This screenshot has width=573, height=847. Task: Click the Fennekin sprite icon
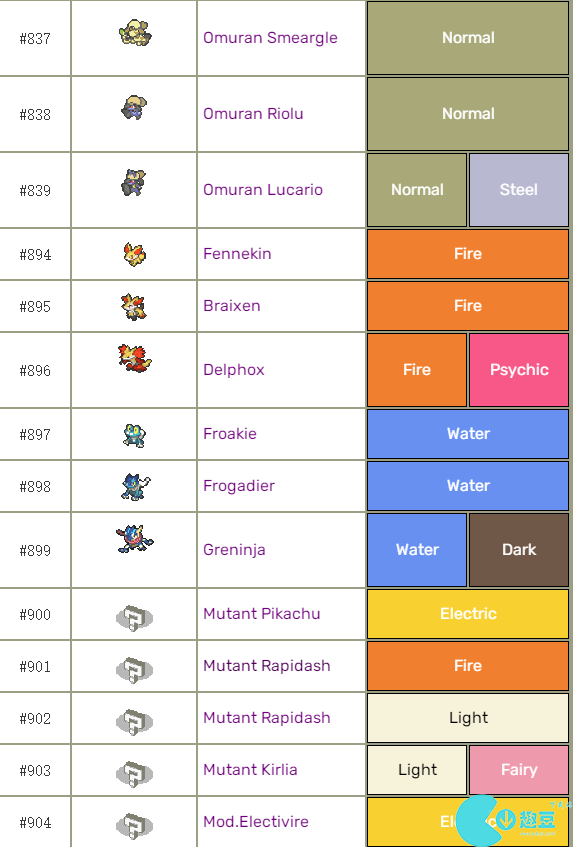(x=134, y=254)
